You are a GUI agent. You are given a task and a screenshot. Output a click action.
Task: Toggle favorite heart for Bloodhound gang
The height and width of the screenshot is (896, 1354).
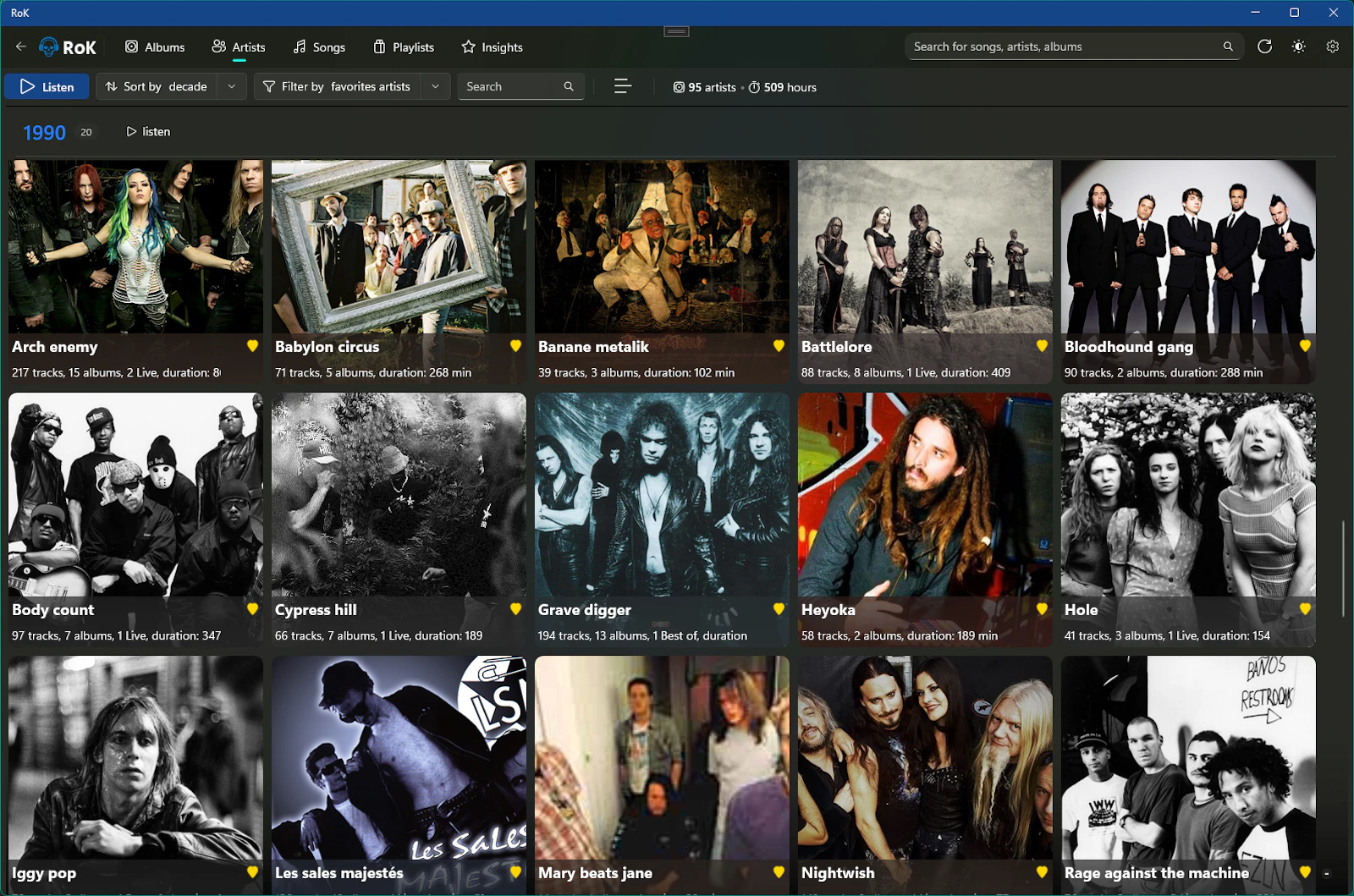[1305, 346]
